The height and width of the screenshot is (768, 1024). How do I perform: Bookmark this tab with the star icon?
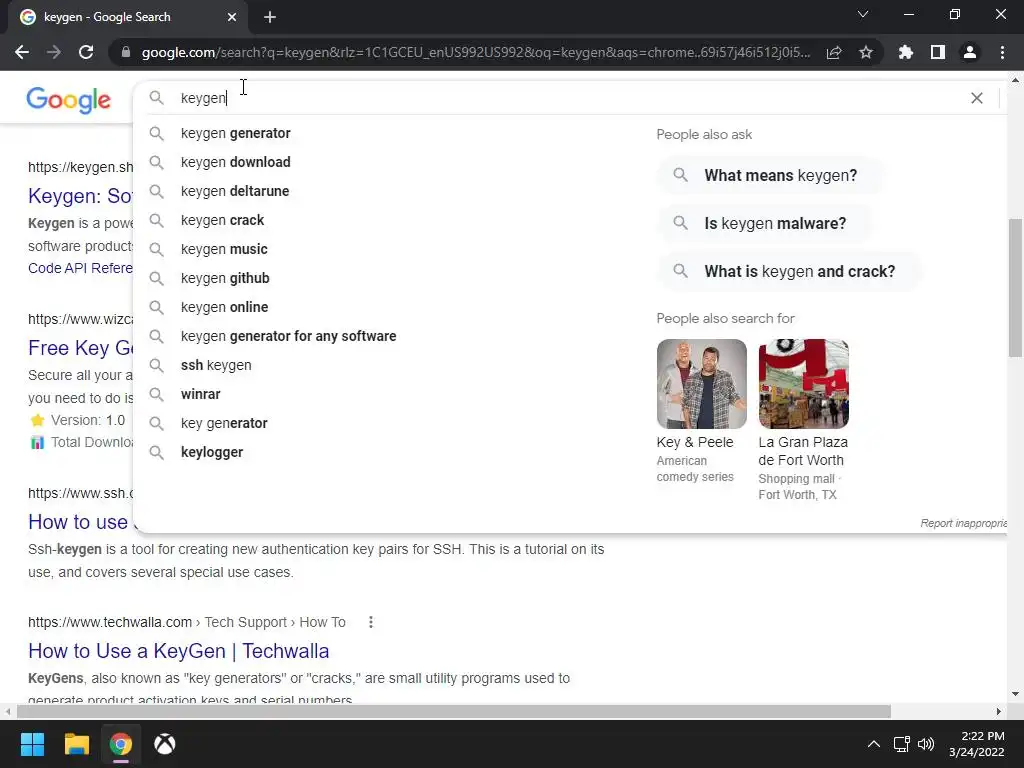[x=866, y=52]
